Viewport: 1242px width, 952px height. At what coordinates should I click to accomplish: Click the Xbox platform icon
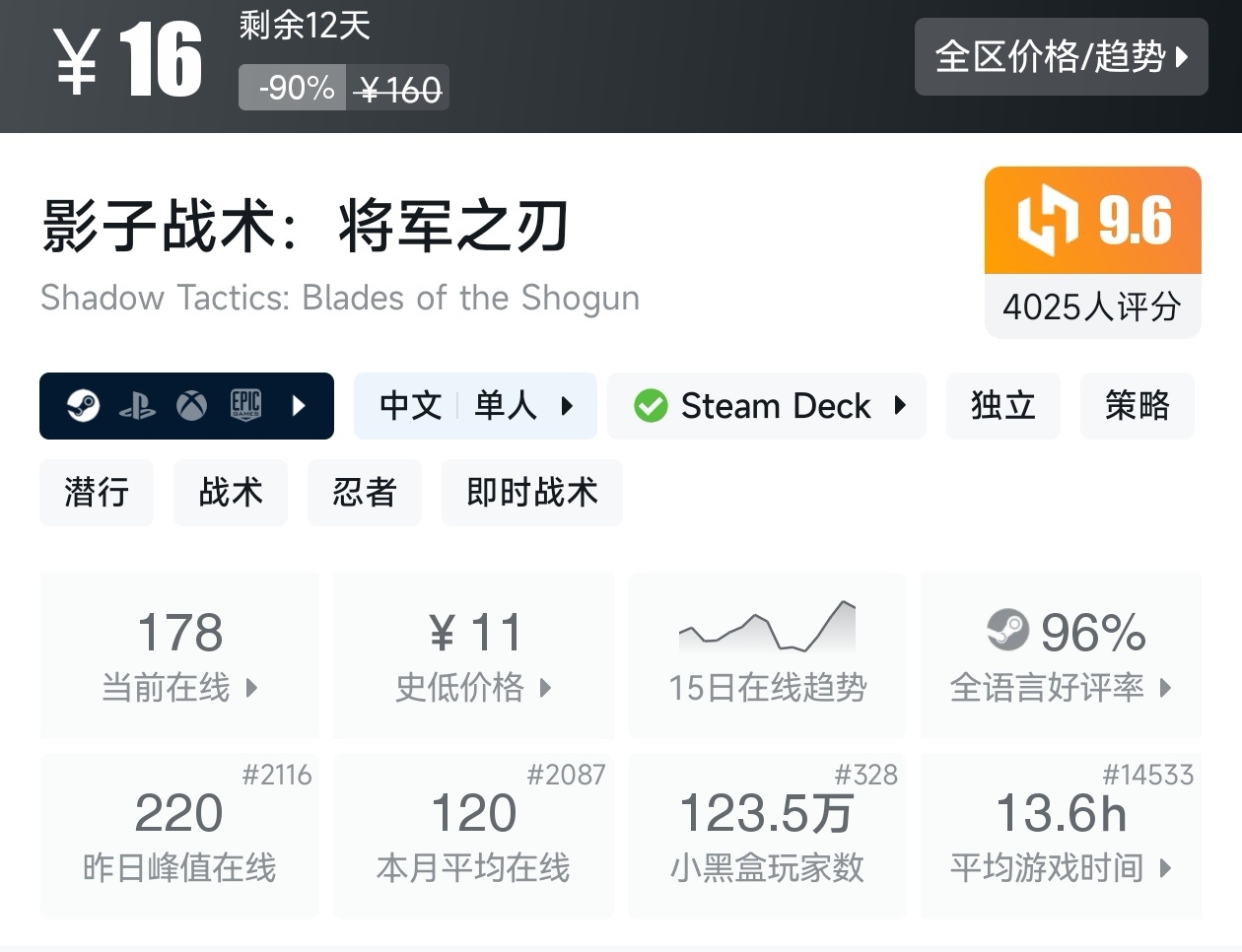(x=191, y=406)
